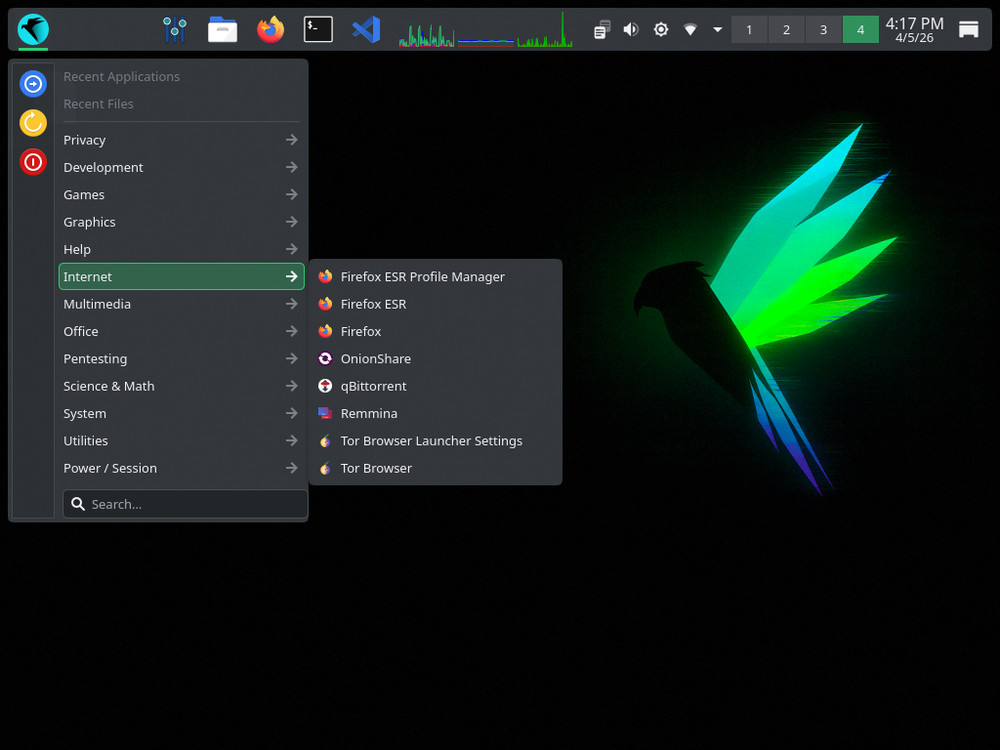Open the Power / Session menu category
The height and width of the screenshot is (750, 1000).
pyautogui.click(x=110, y=467)
